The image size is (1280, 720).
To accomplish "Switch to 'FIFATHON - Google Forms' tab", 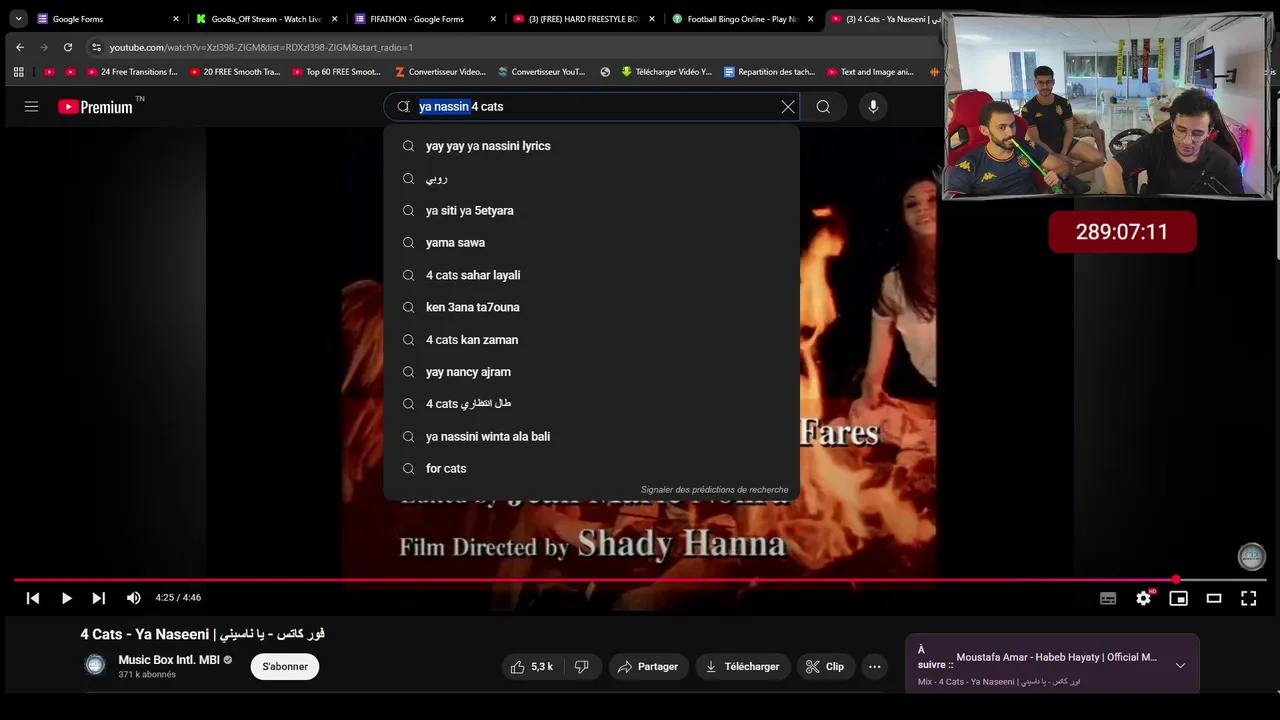I will click(x=426, y=18).
